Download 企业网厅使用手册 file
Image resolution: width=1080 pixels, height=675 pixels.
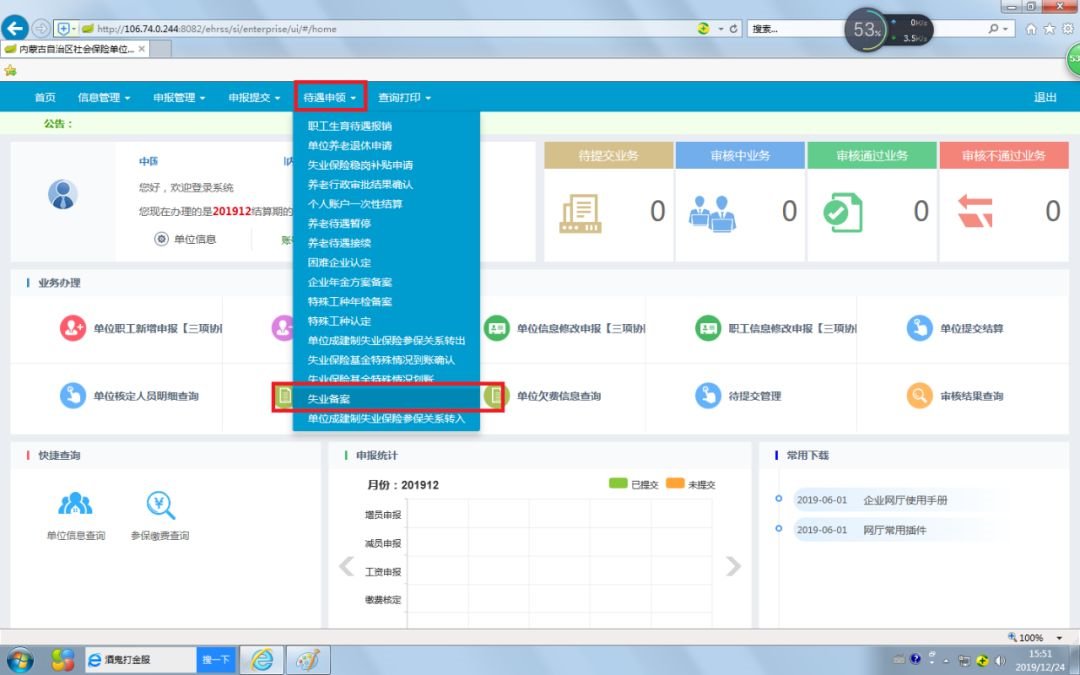[905, 501]
